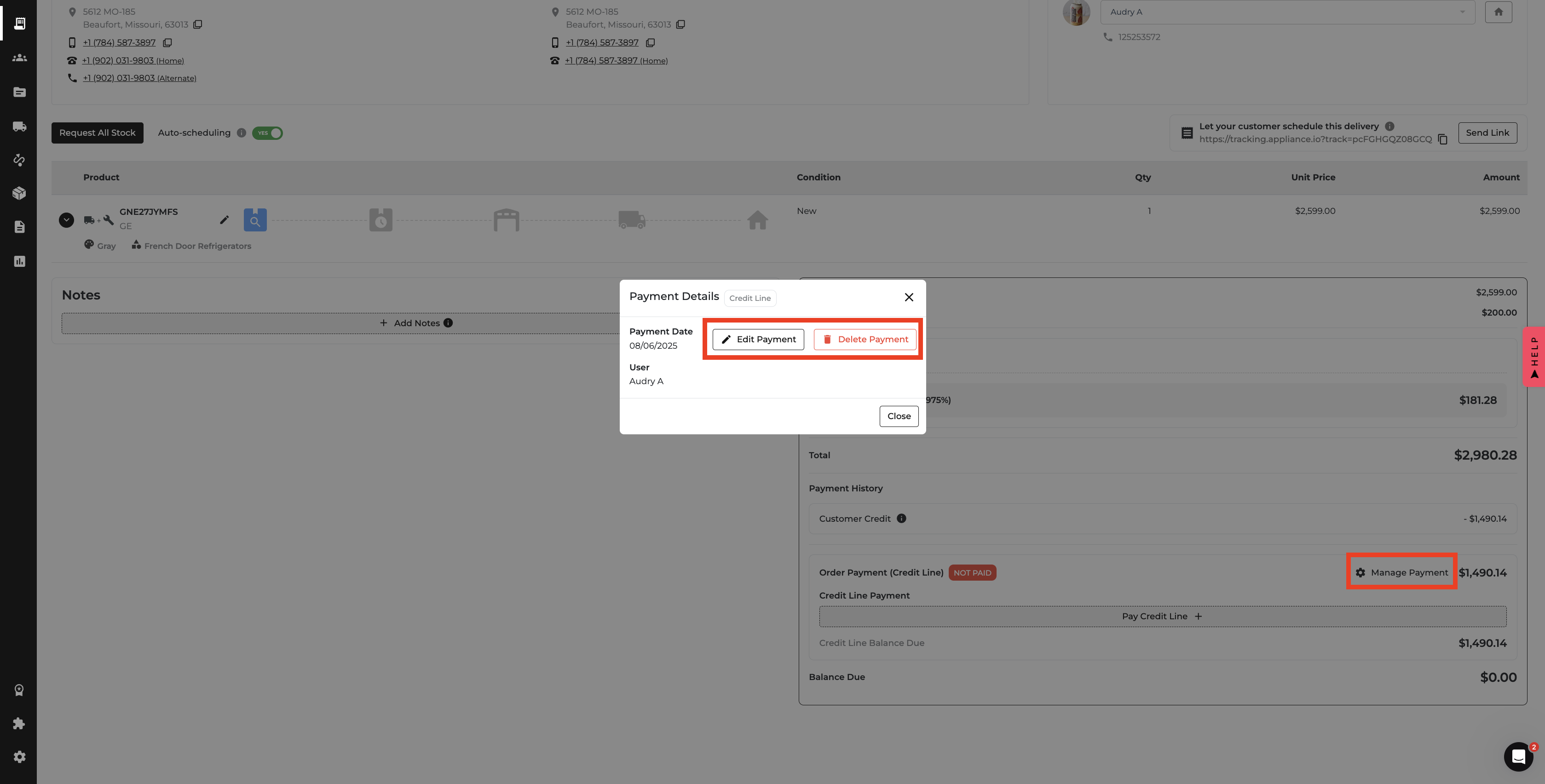Screen dimensions: 1545x784
Task: Copy the left address 5612 MO-185
Action: click(x=197, y=24)
